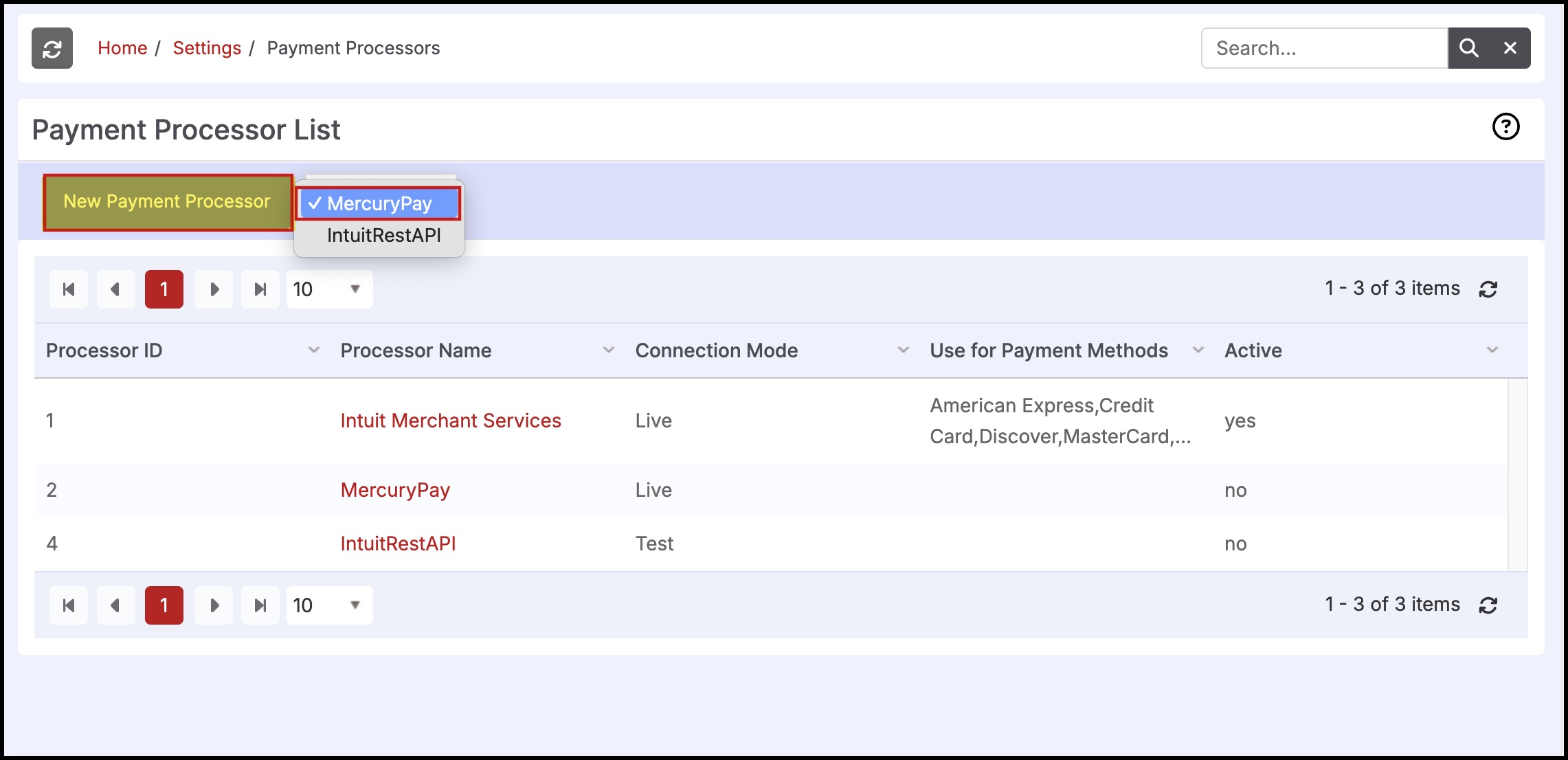Open help via question mark icon
The height and width of the screenshot is (760, 1568).
pos(1505,126)
